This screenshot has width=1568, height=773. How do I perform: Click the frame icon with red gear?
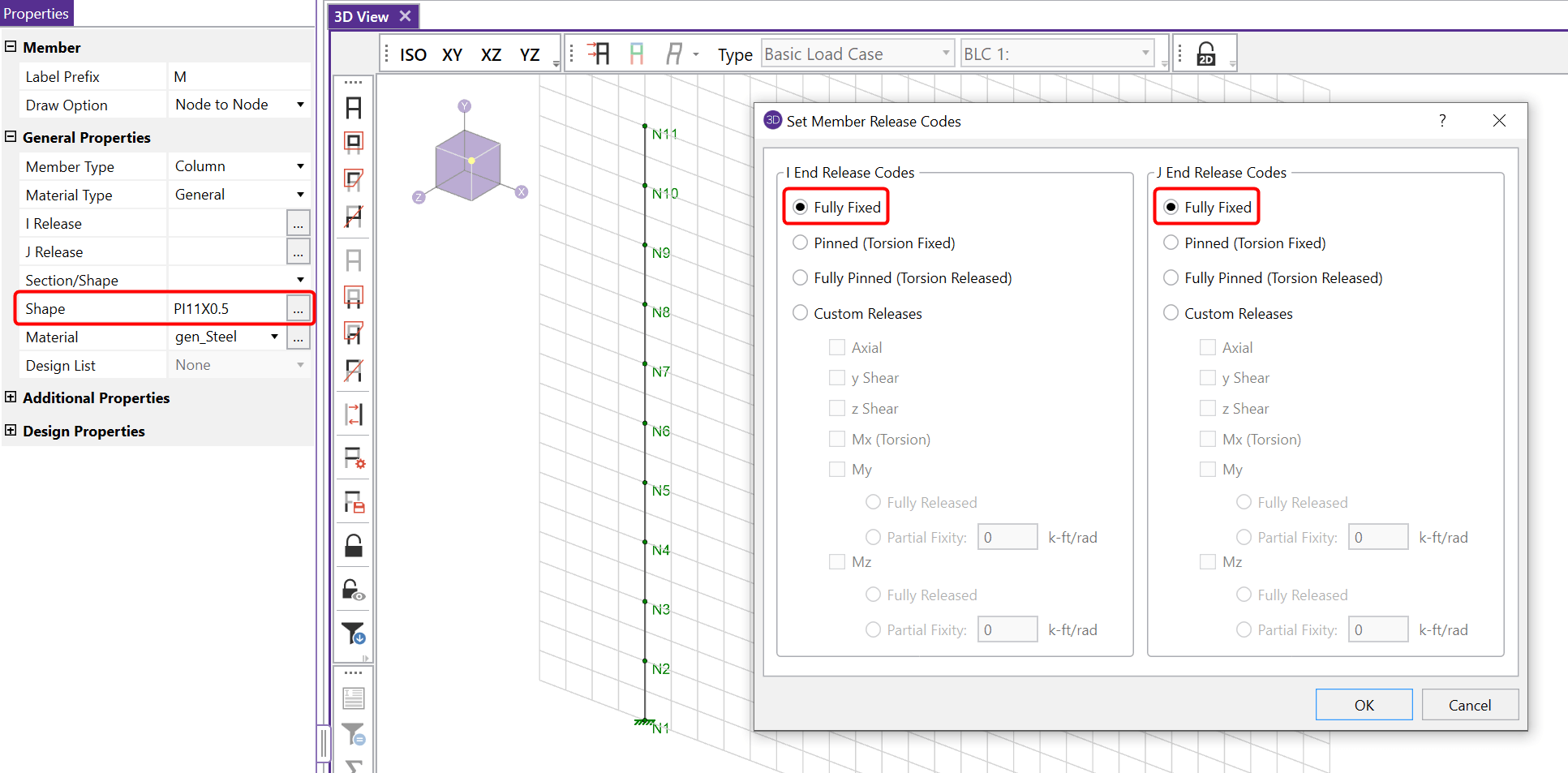(x=354, y=458)
